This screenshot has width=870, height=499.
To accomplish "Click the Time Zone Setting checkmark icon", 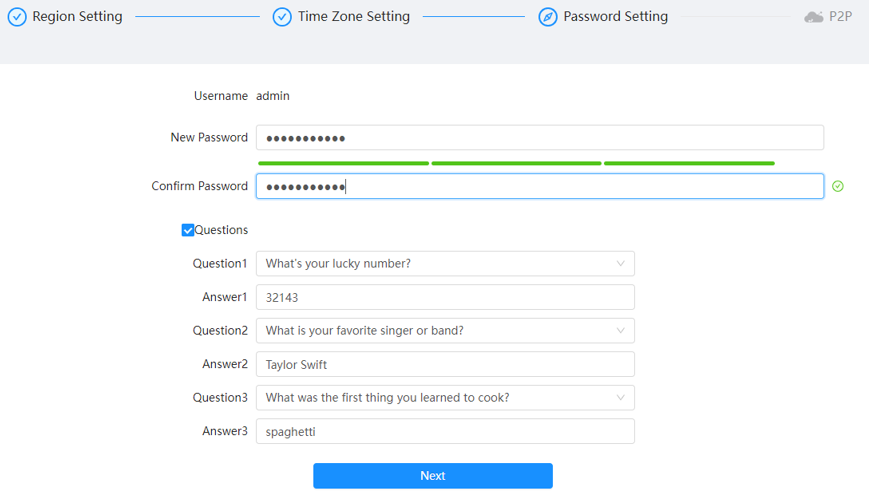I will tap(282, 17).
